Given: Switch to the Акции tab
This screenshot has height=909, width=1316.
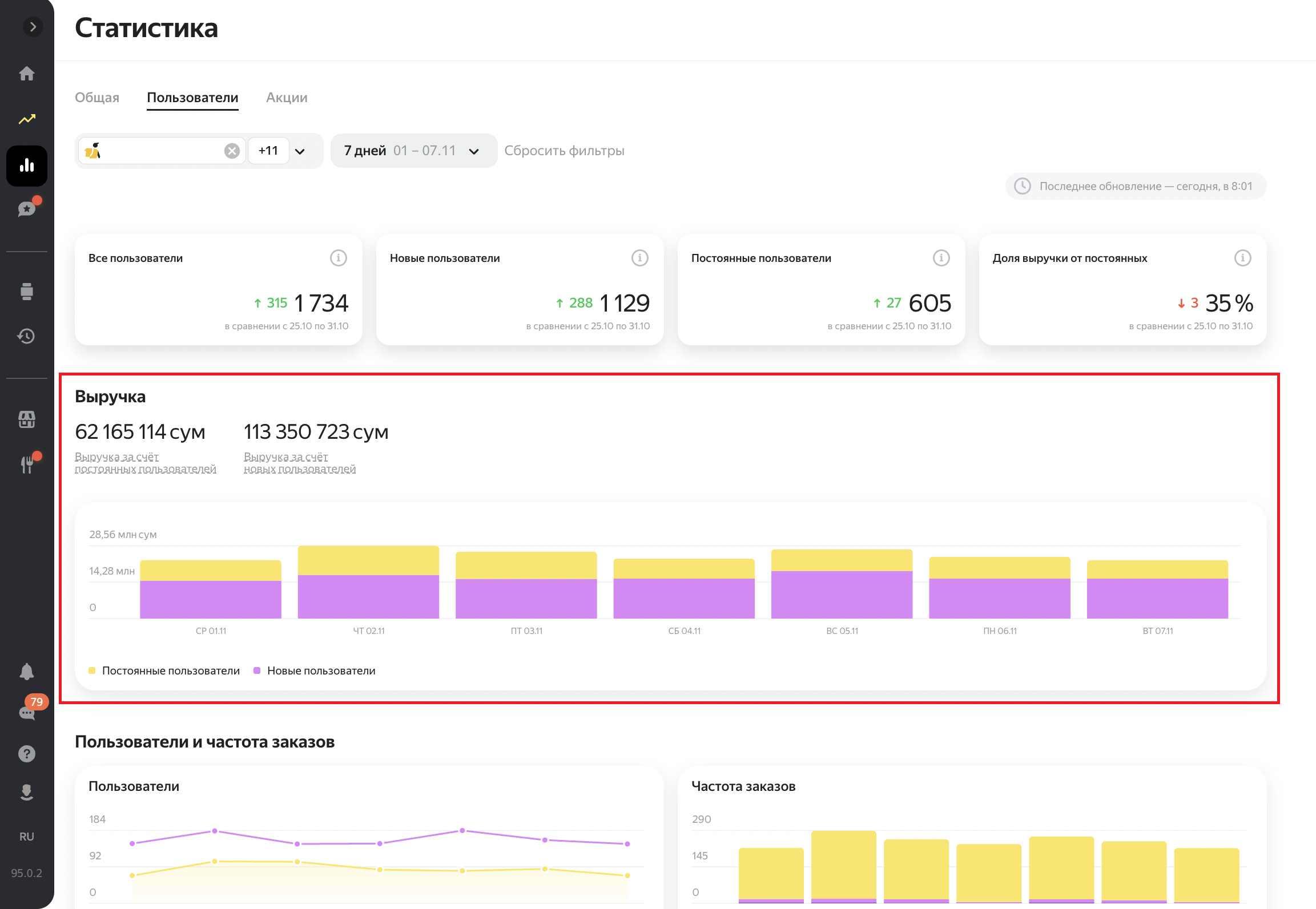Looking at the screenshot, I should (x=287, y=98).
